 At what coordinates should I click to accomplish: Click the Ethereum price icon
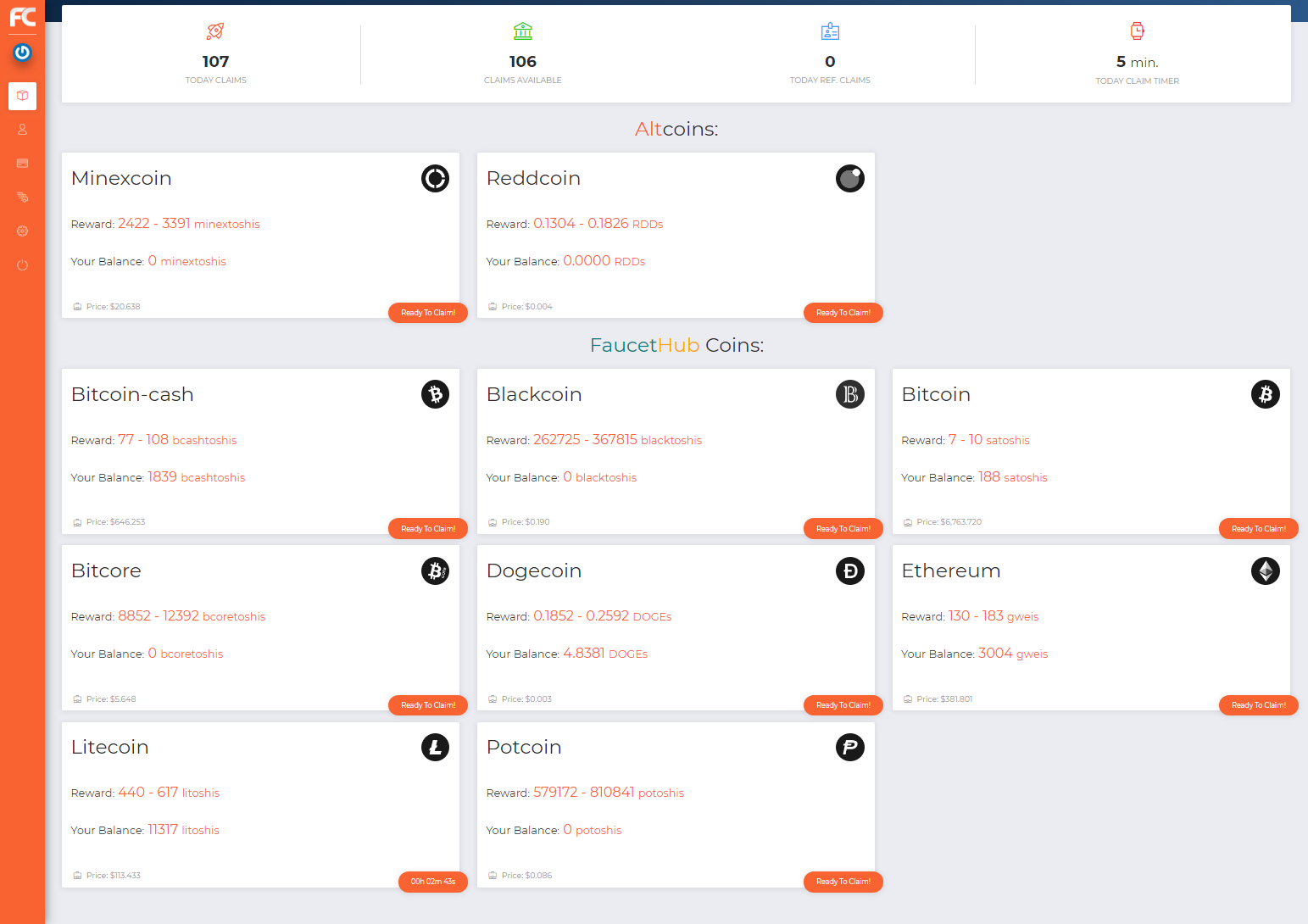point(908,699)
